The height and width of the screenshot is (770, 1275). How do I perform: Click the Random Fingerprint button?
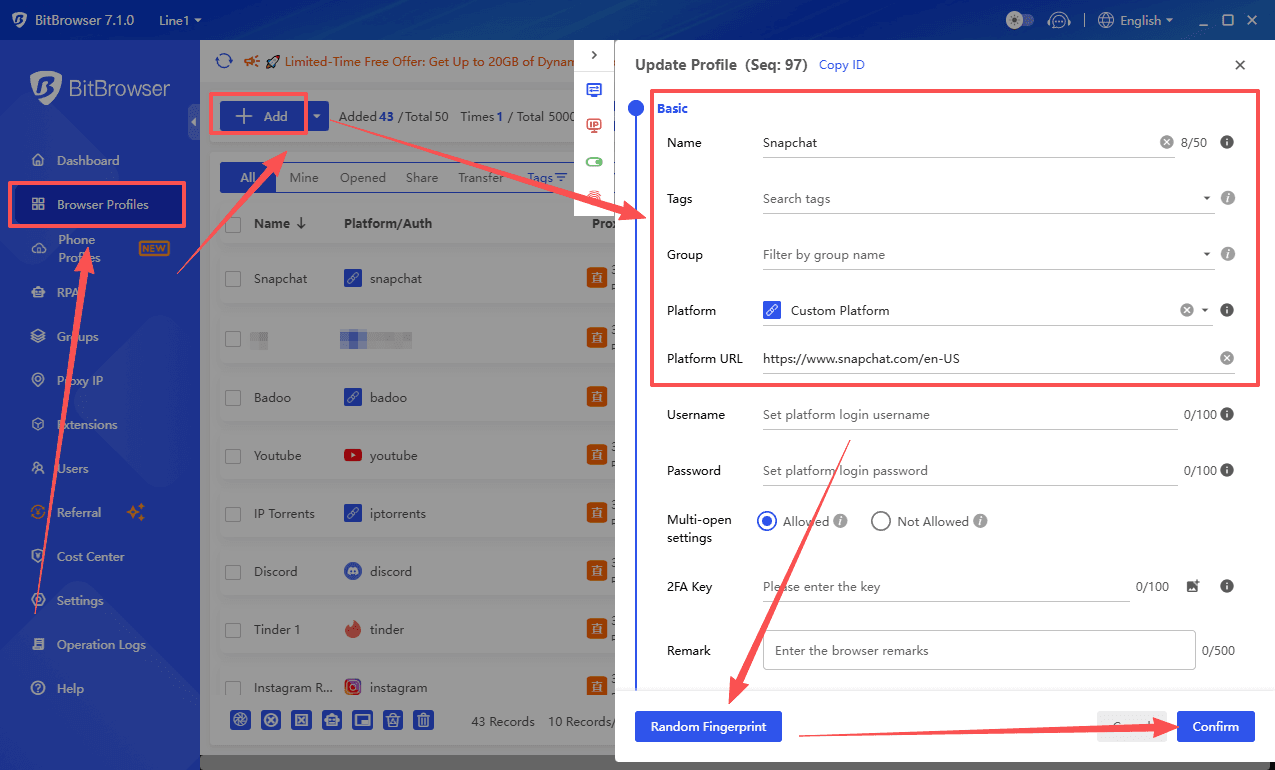tap(708, 727)
